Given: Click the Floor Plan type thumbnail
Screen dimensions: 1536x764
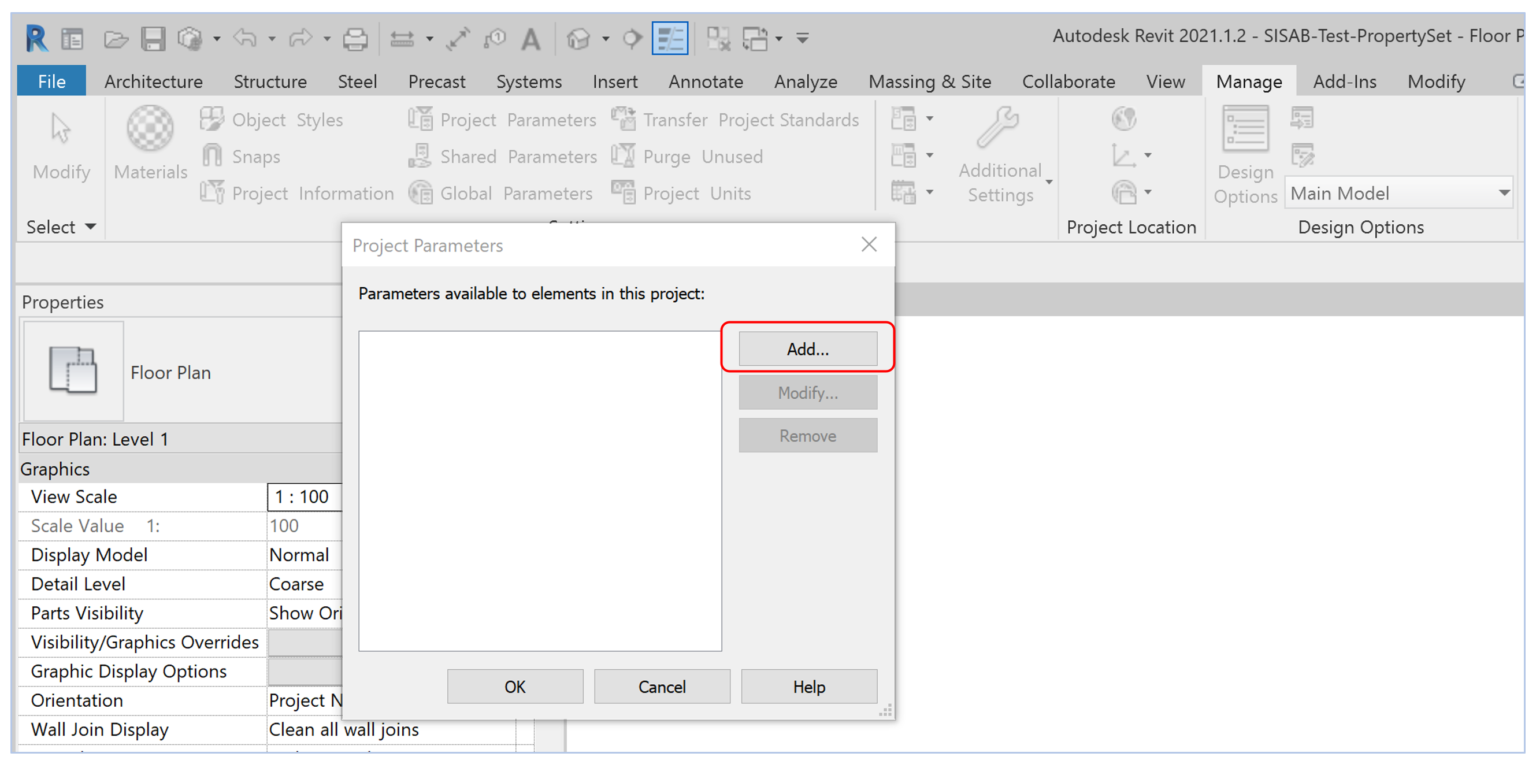Looking at the screenshot, I should click(x=73, y=371).
